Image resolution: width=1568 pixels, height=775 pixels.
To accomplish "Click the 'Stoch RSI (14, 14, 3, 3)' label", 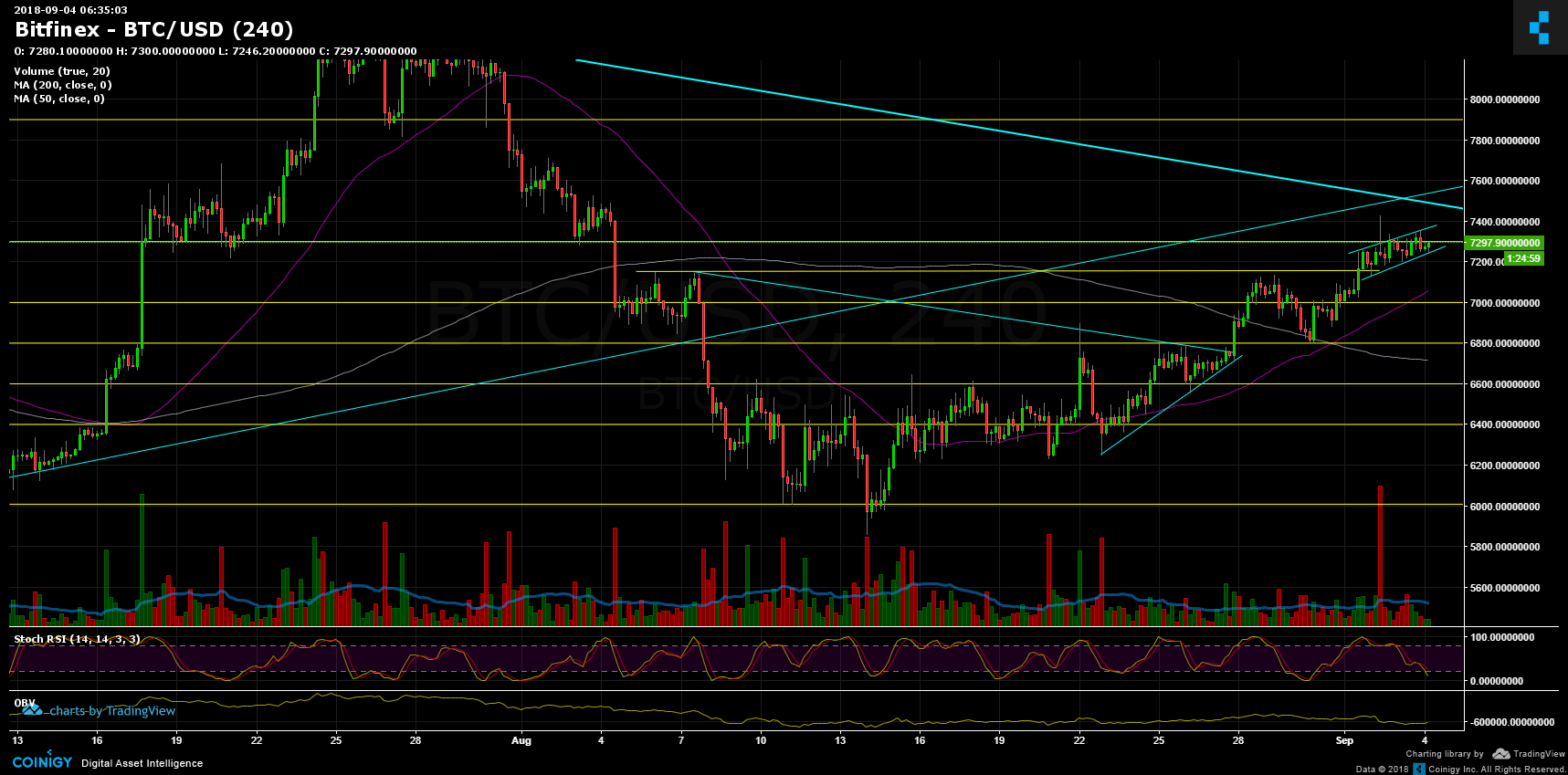I will click(x=78, y=639).
